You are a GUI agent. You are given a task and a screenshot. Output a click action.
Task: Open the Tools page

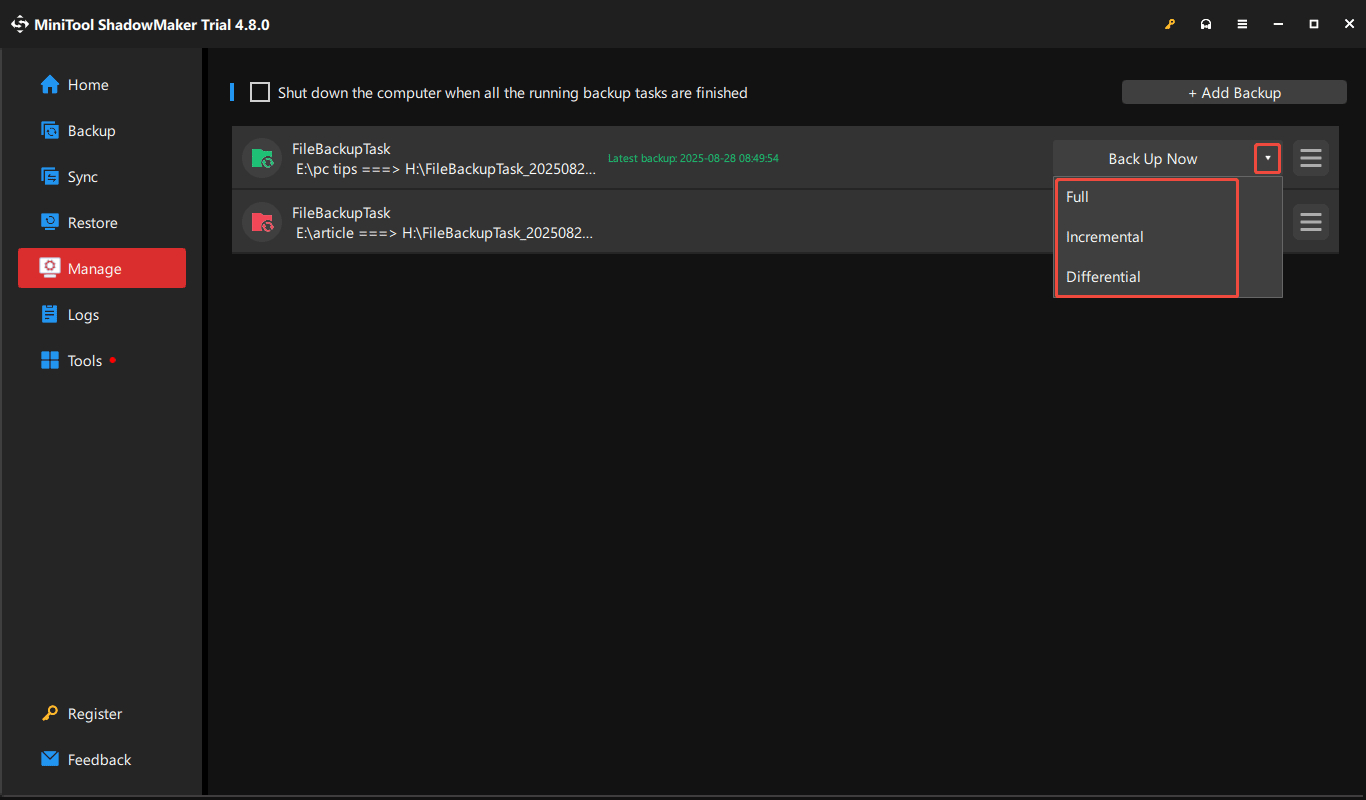coord(102,361)
